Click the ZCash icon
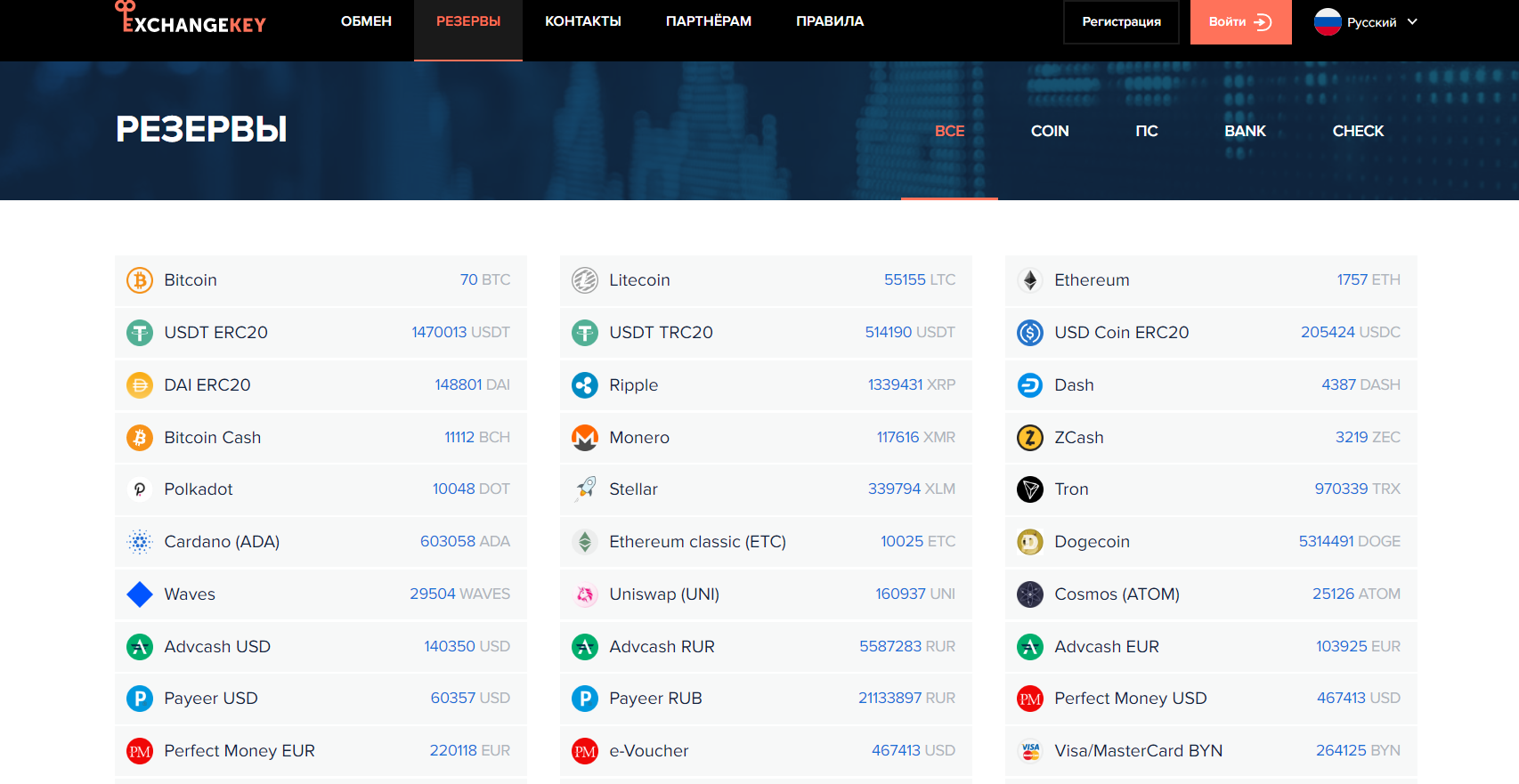The width and height of the screenshot is (1519, 784). coord(1030,438)
